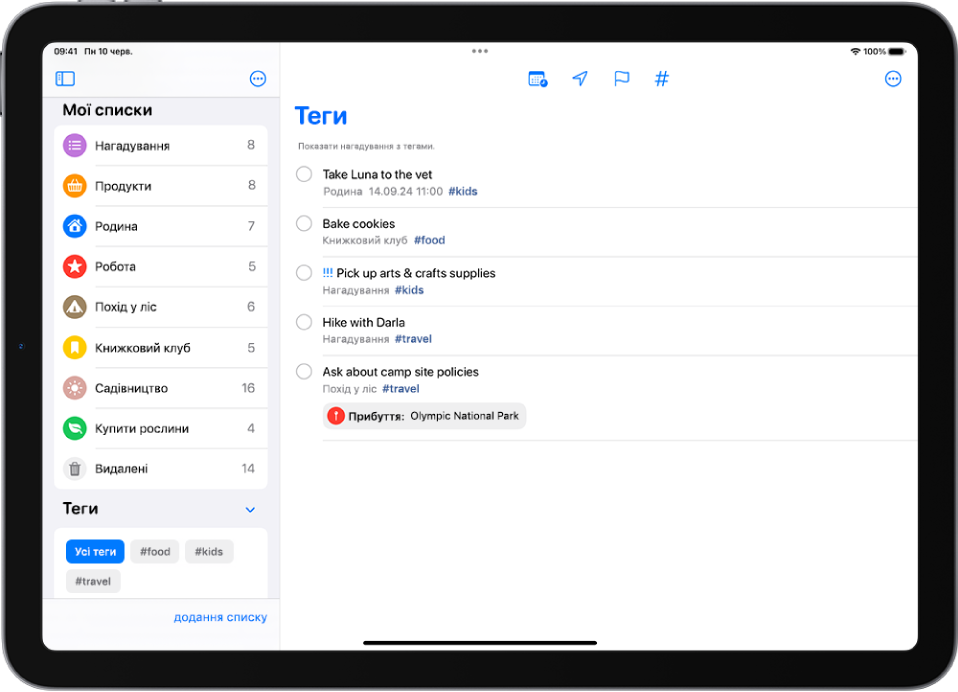Image resolution: width=958 pixels, height=692 pixels.
Task: Tap the pink sun Садівництво icon
Action: 75,388
